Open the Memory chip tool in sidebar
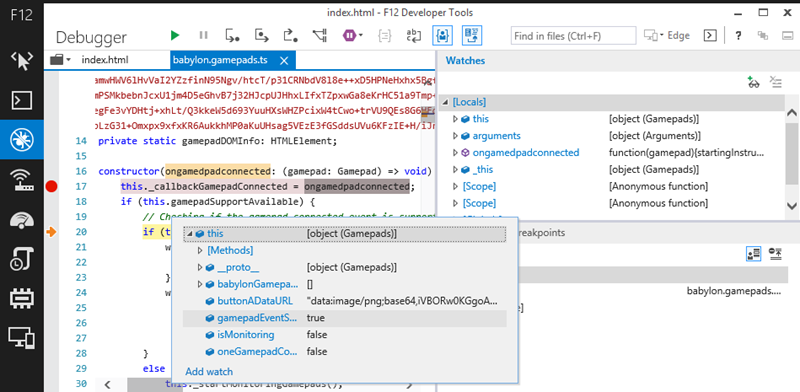The height and width of the screenshot is (392, 800). pos(22,299)
